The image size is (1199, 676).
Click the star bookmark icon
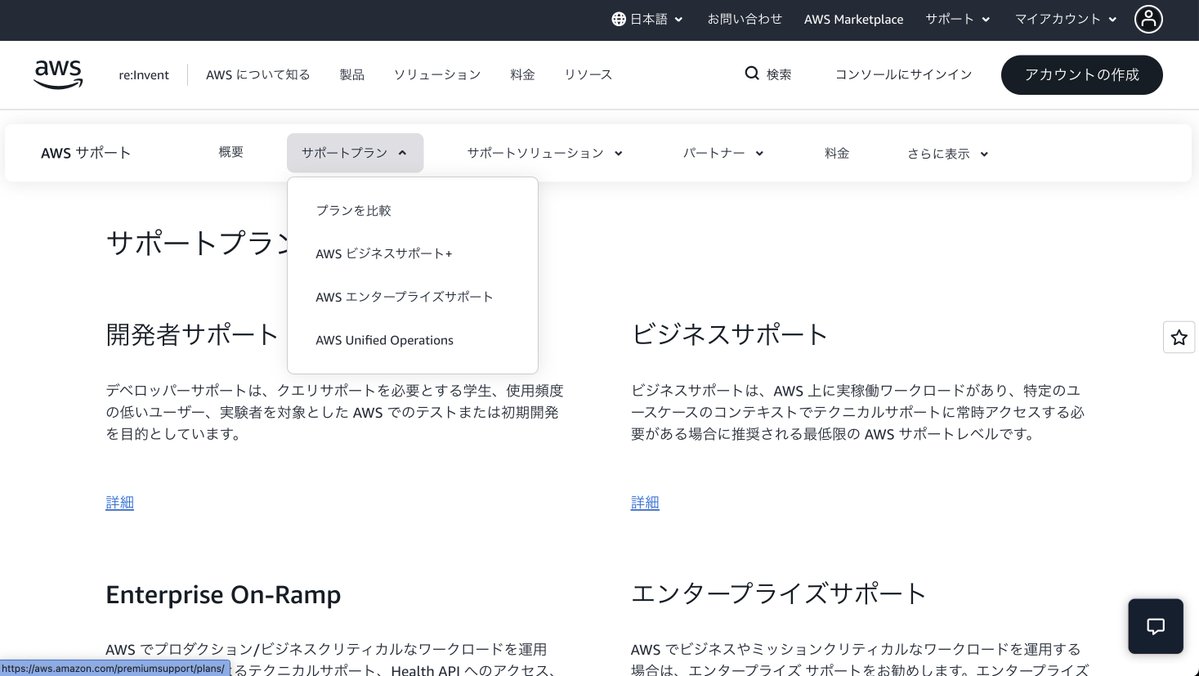click(x=1178, y=337)
